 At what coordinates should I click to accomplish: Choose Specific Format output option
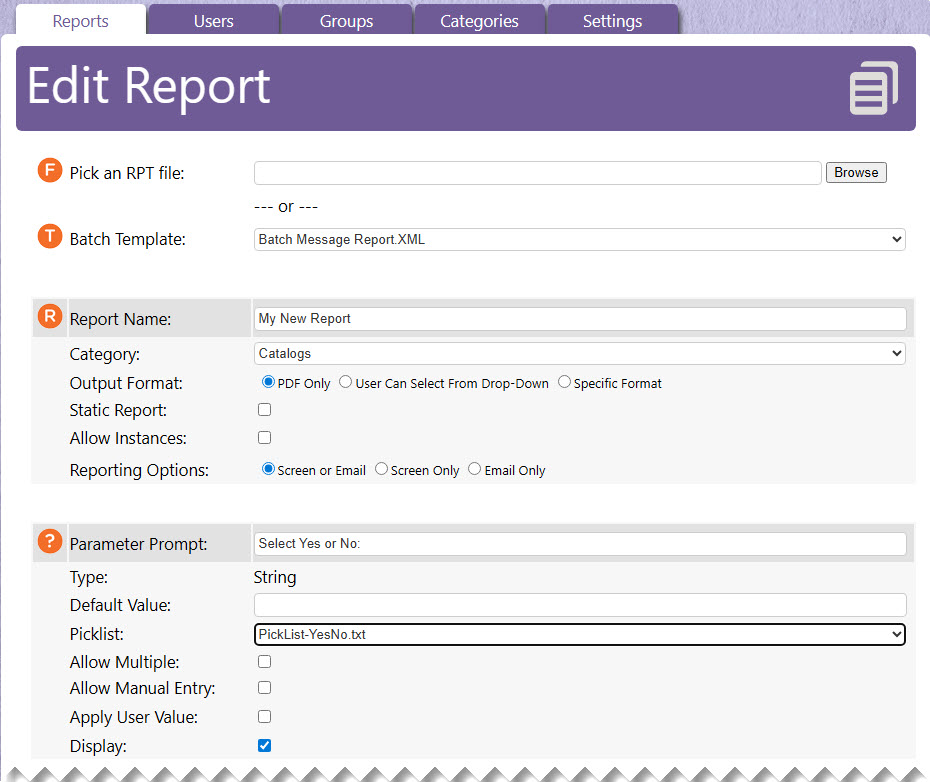(x=564, y=382)
